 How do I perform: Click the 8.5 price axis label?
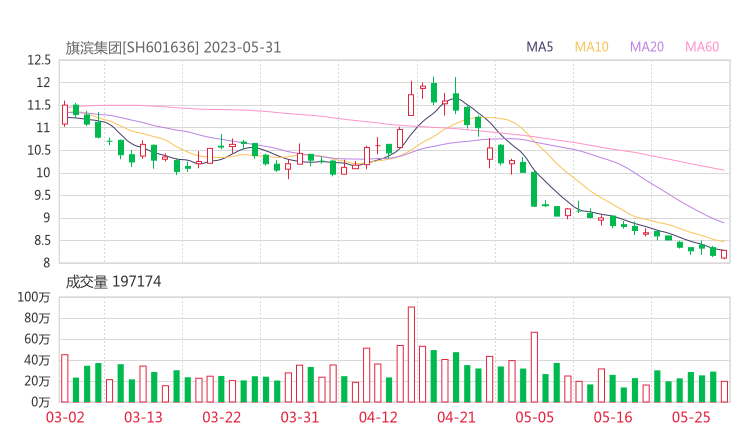coord(42,241)
